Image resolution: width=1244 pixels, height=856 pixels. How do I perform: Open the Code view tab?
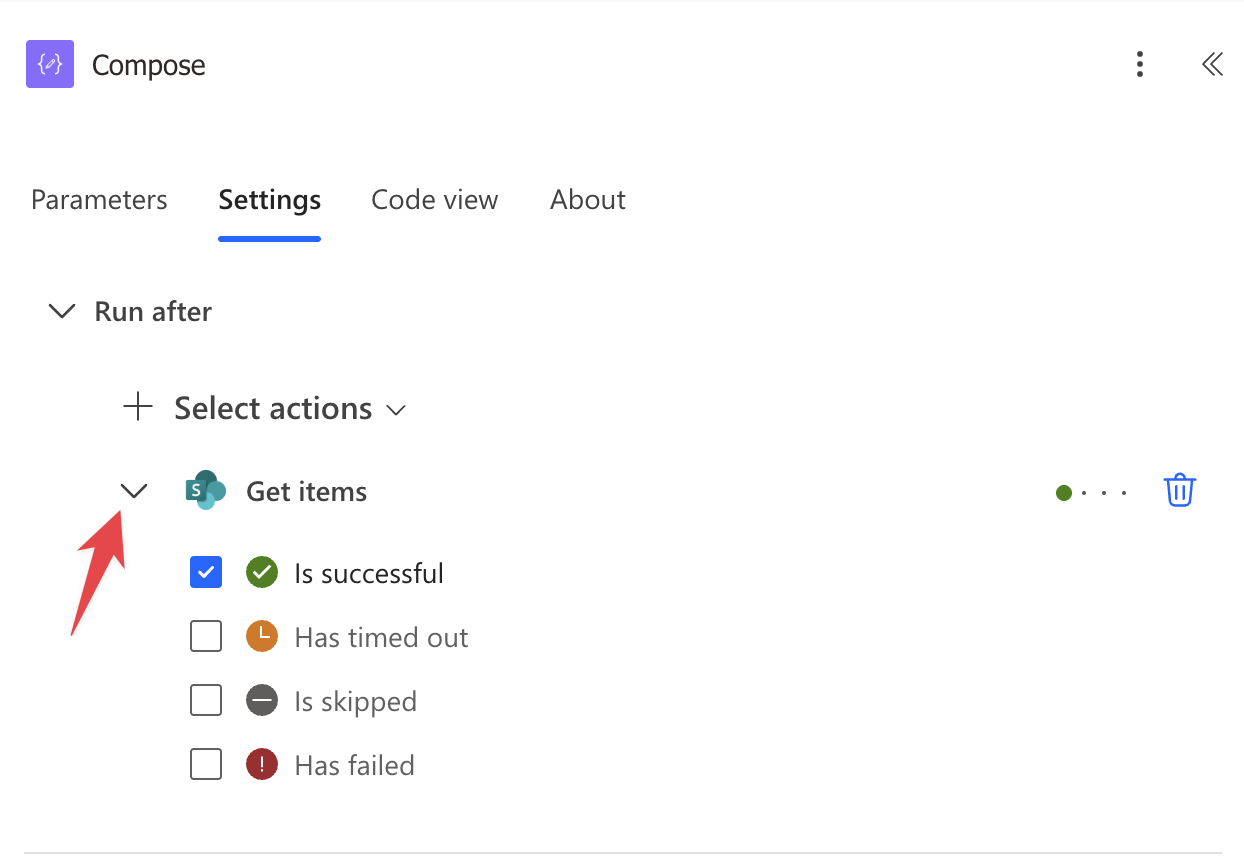[x=434, y=200]
